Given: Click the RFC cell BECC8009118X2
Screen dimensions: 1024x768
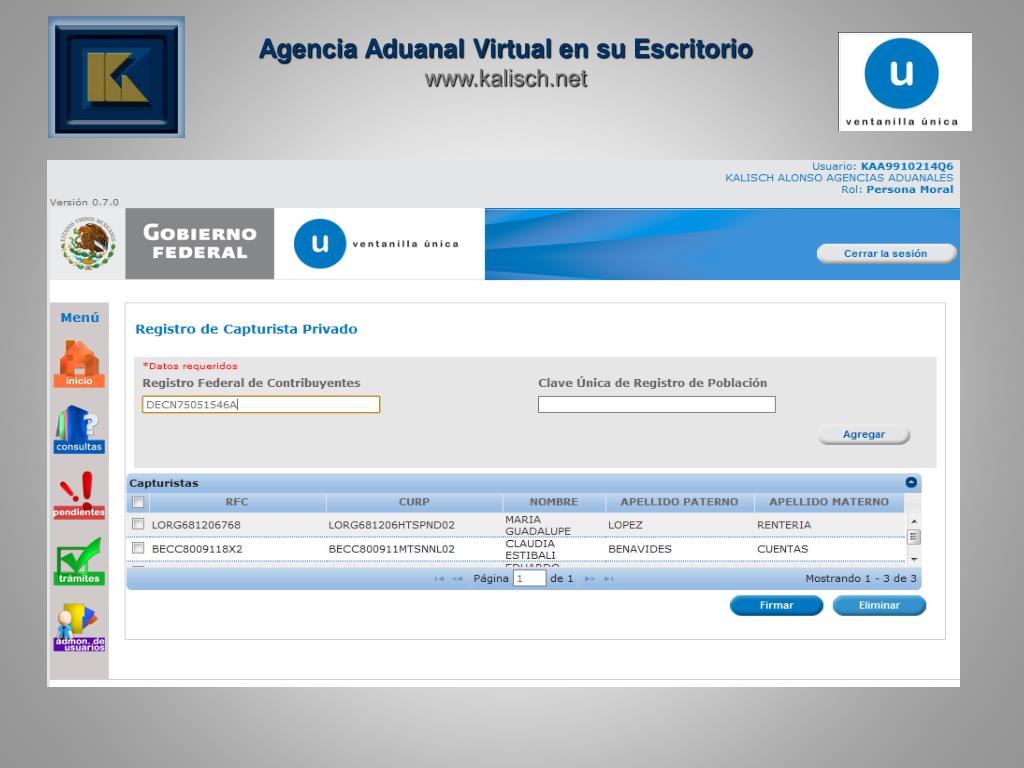Looking at the screenshot, I should [197, 549].
